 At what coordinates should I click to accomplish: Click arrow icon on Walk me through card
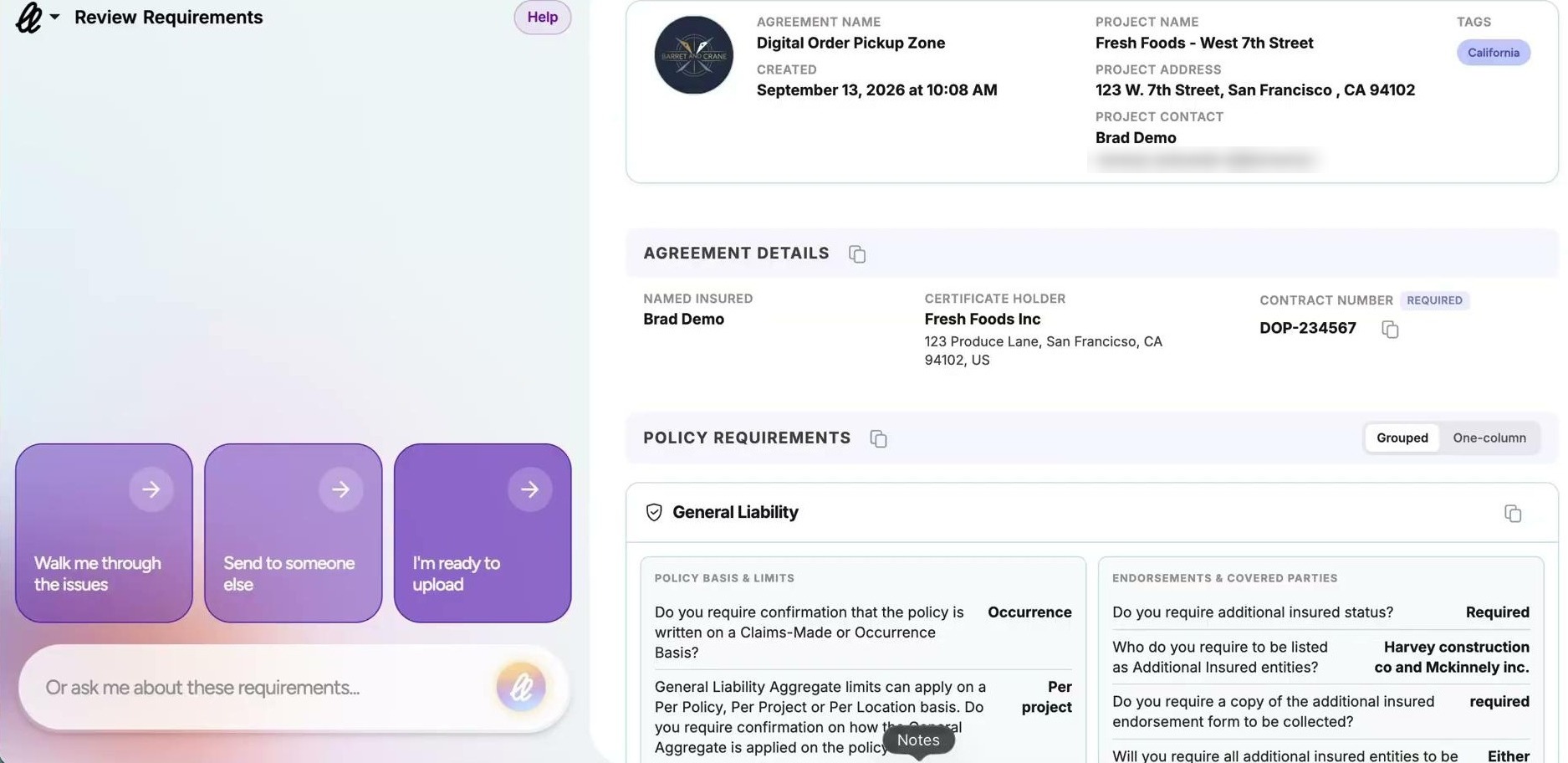[x=151, y=489]
